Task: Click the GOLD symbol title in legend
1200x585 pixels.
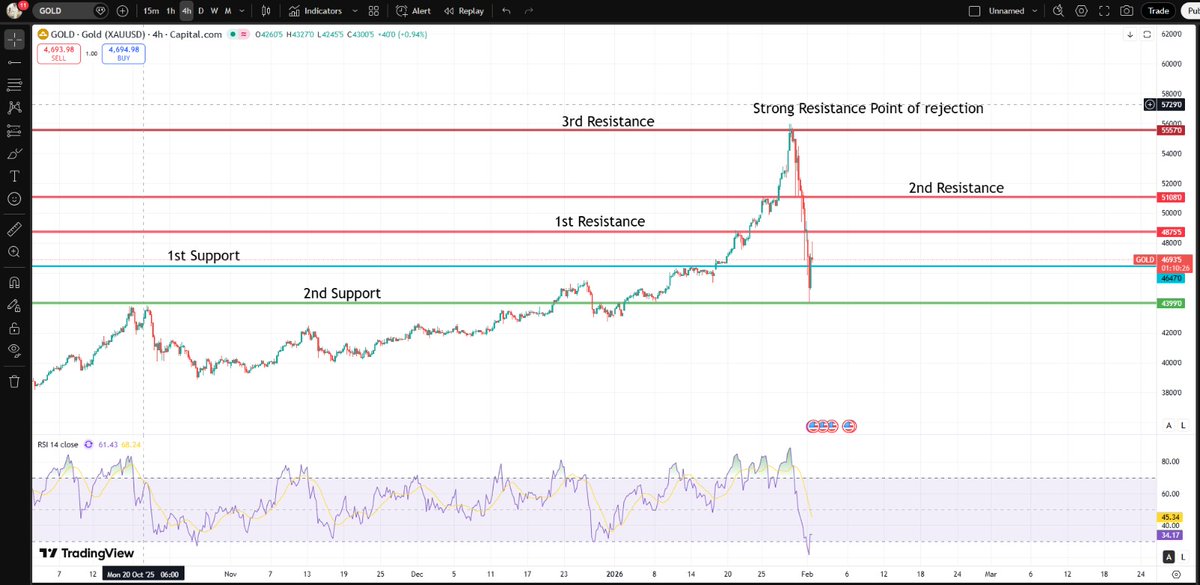Action: click(136, 34)
